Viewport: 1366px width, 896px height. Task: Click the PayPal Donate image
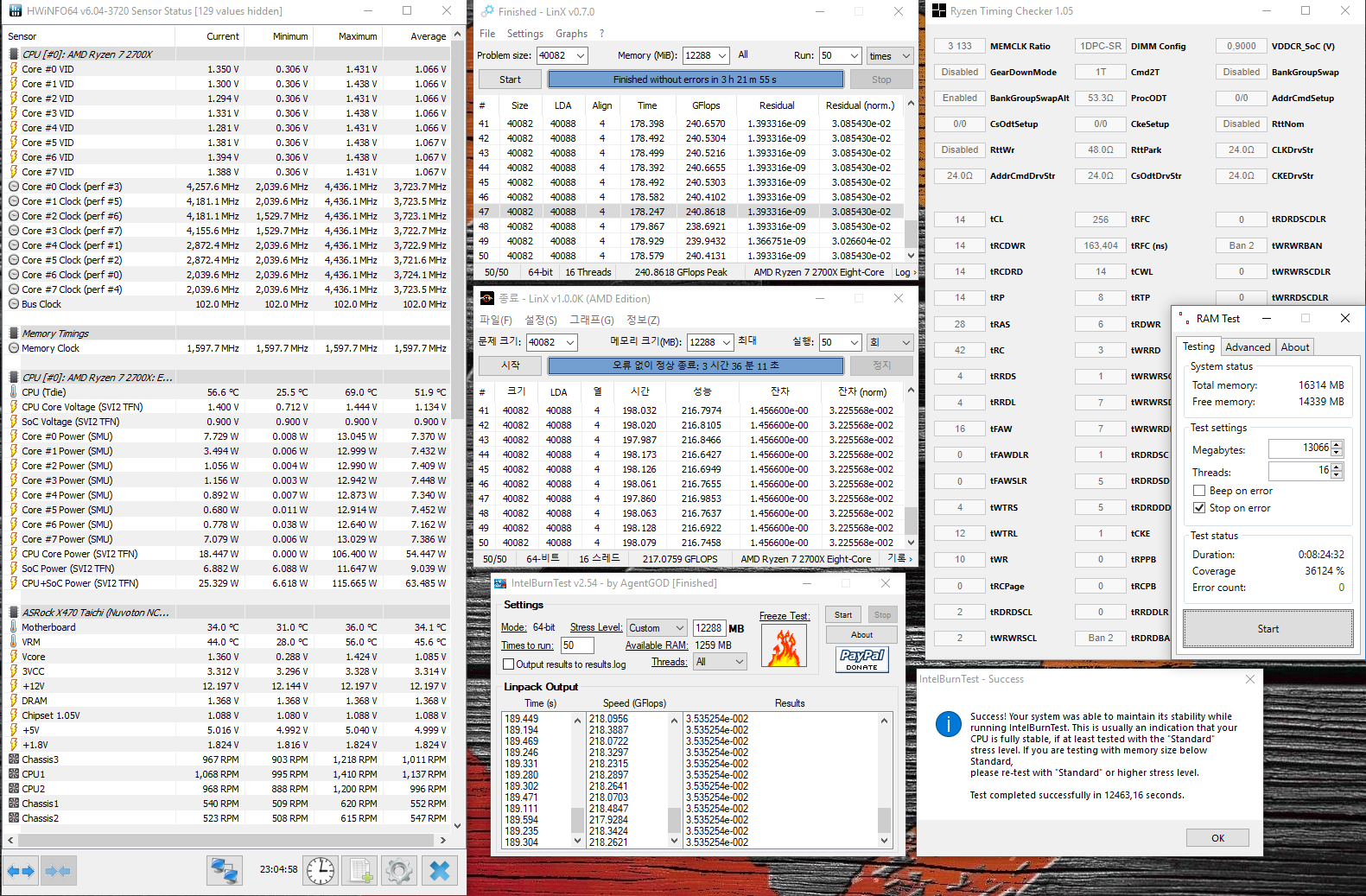point(861,659)
